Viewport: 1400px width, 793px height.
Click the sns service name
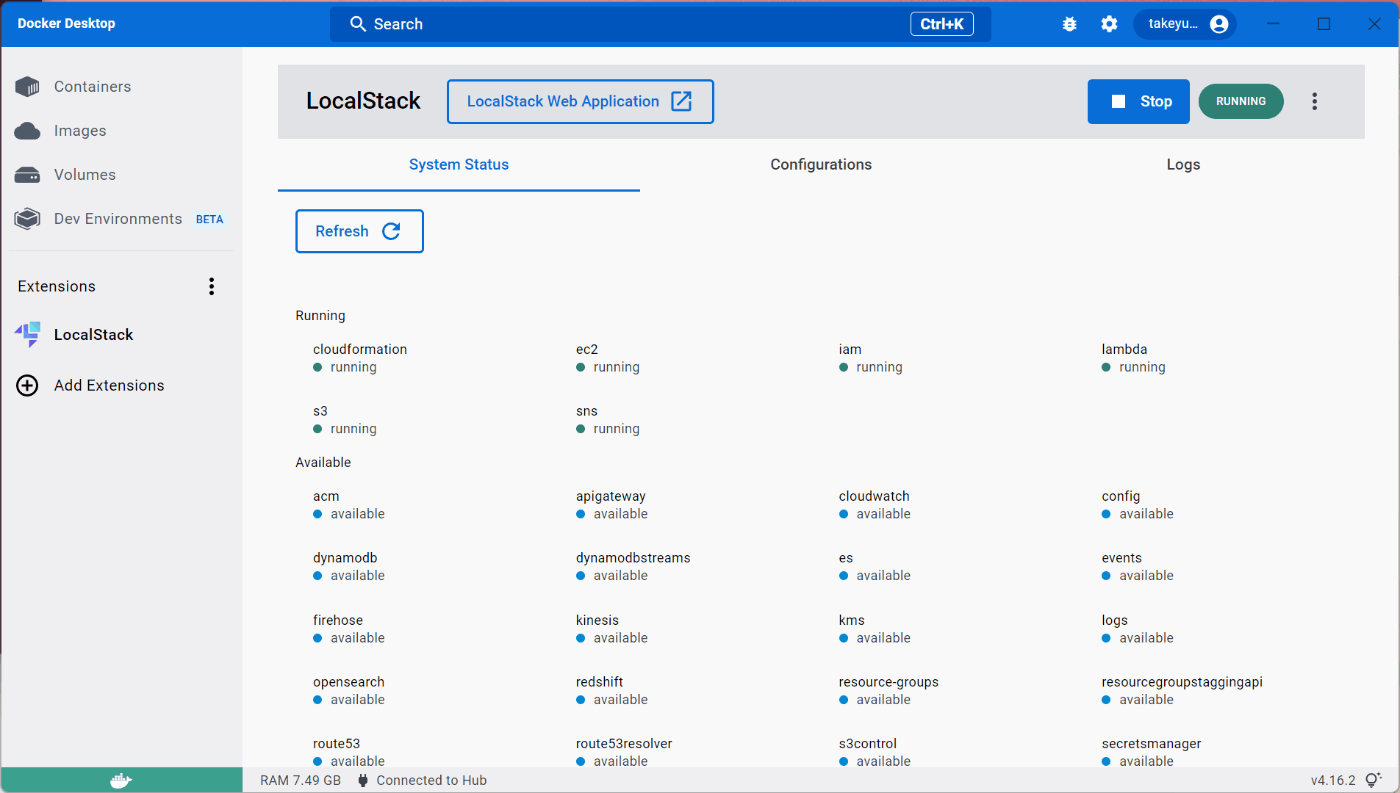click(587, 412)
